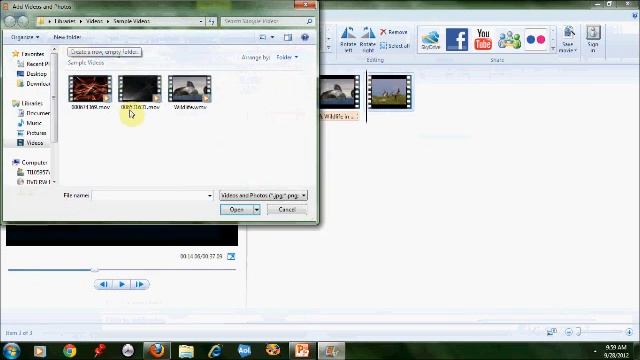Select the grassland clip on the storyboard
Viewport: 640px width, 360px height.
390,92
